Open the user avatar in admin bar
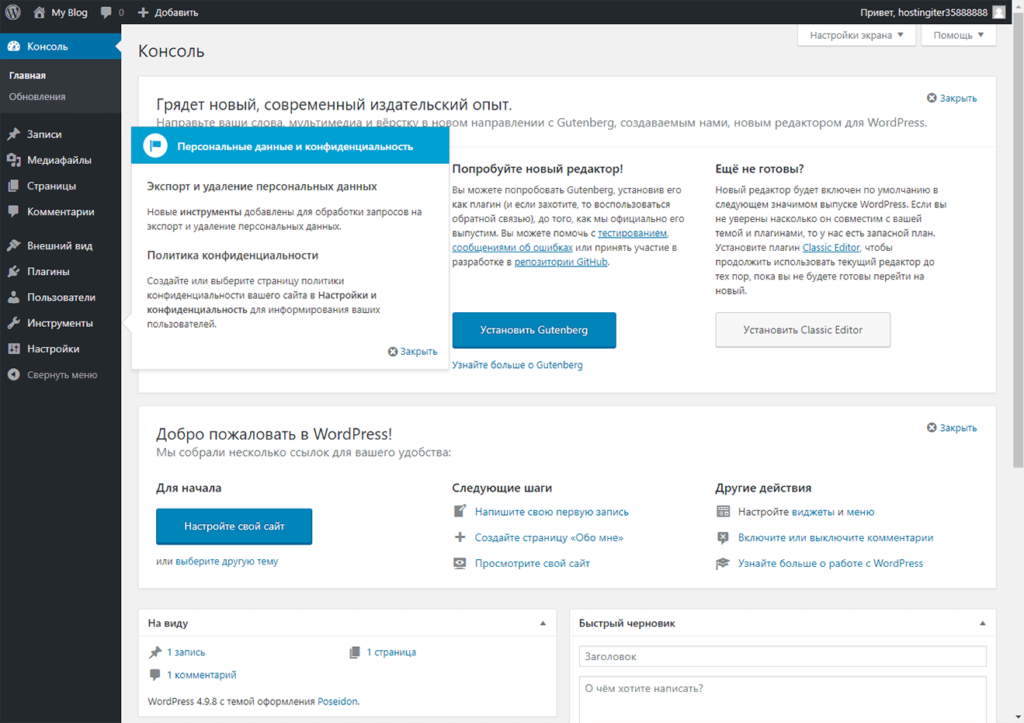 tap(999, 12)
